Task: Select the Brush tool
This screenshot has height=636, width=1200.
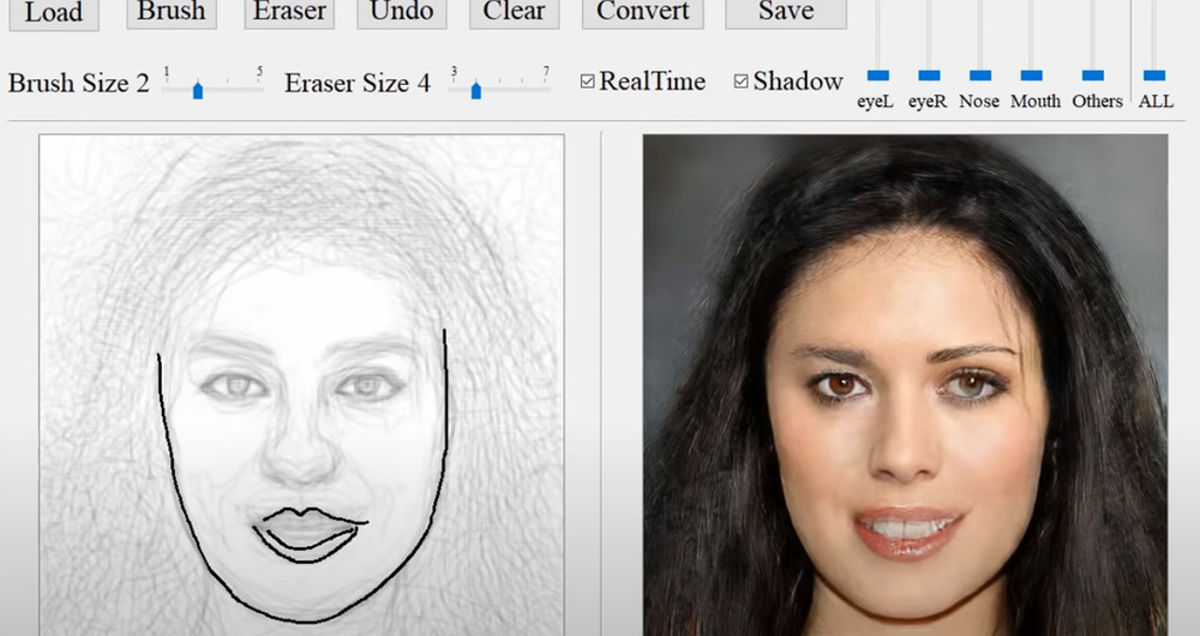Action: click(170, 12)
